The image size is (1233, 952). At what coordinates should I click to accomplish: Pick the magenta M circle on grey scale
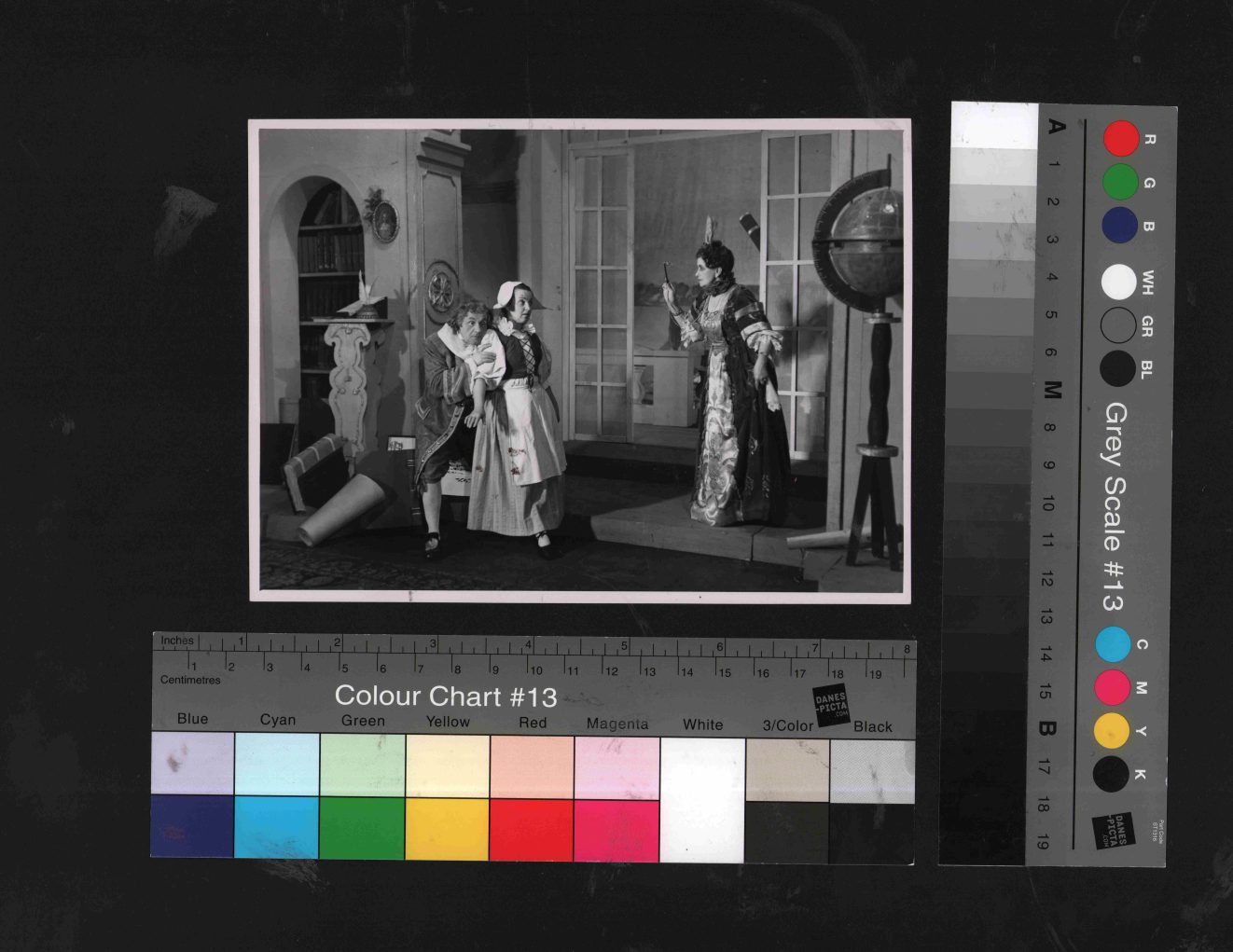click(x=1112, y=688)
